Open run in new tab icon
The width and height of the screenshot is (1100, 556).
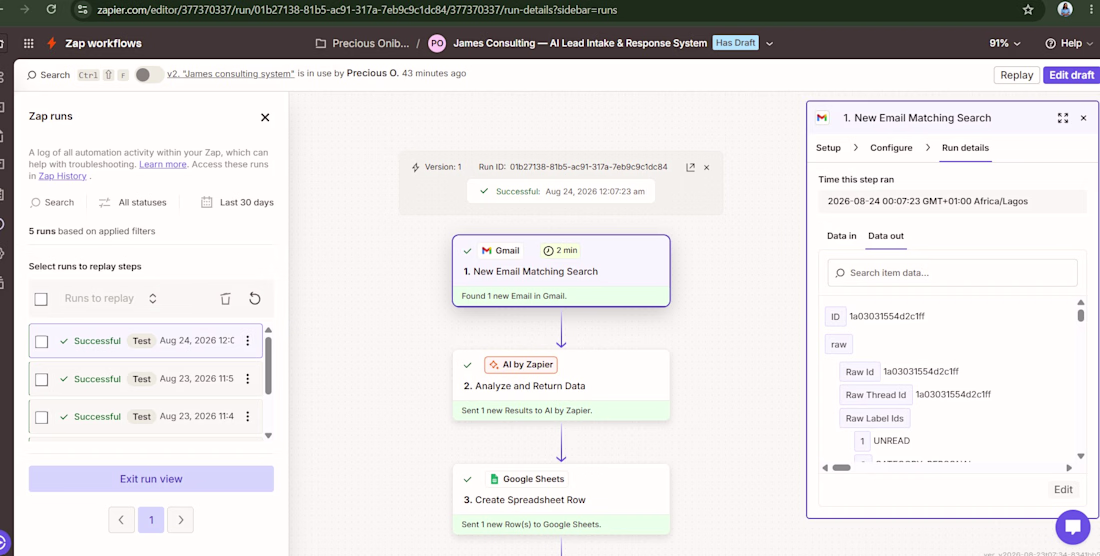(690, 168)
